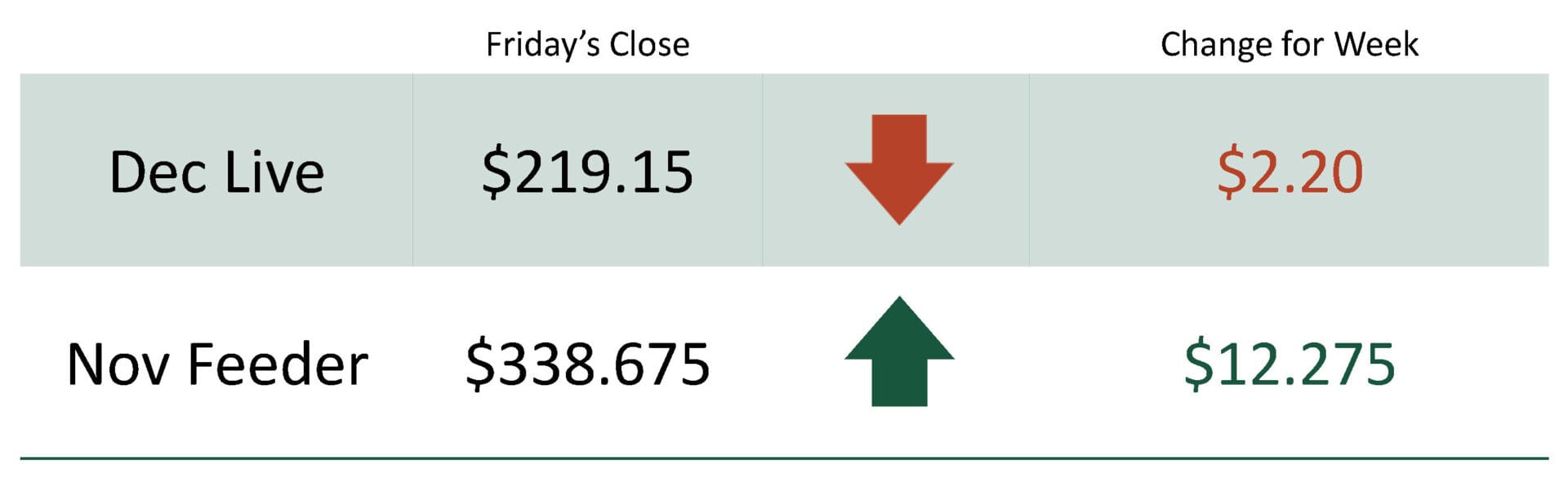Click the word Feeder in the row label
The width and height of the screenshot is (1568, 483).
point(278,364)
